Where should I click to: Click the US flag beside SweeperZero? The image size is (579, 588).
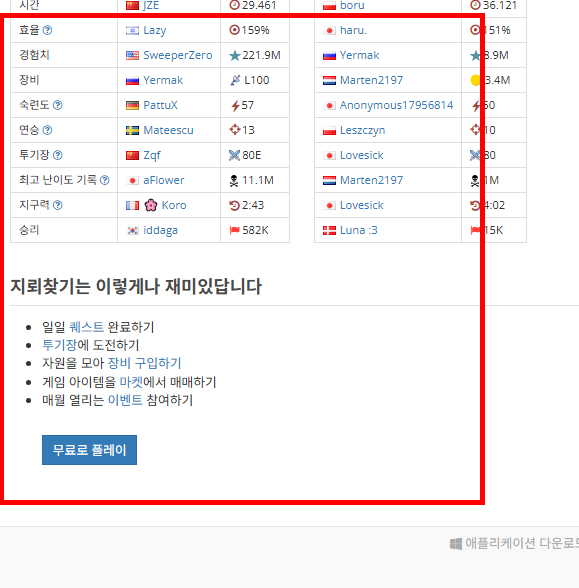[132, 56]
